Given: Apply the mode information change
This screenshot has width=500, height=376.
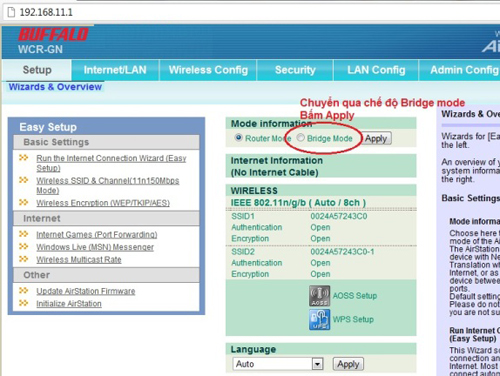Looking at the screenshot, I should pyautogui.click(x=377, y=138).
